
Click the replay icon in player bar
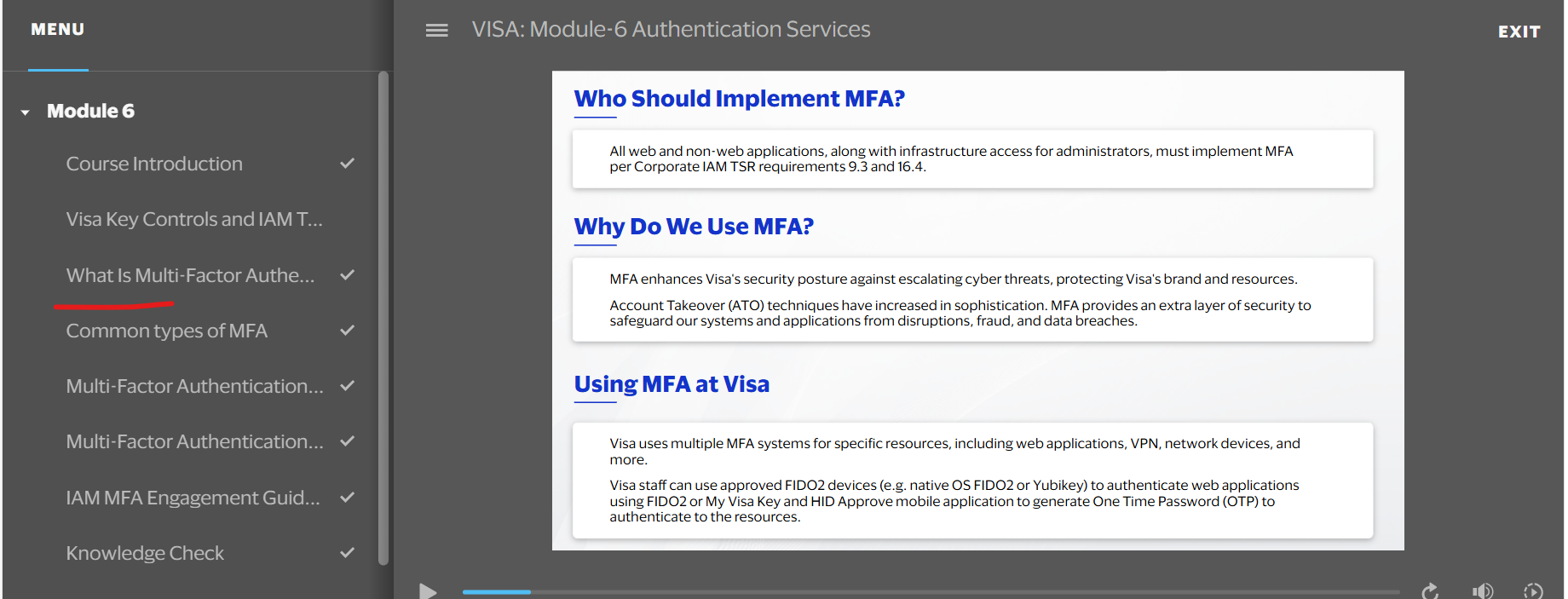1430,590
